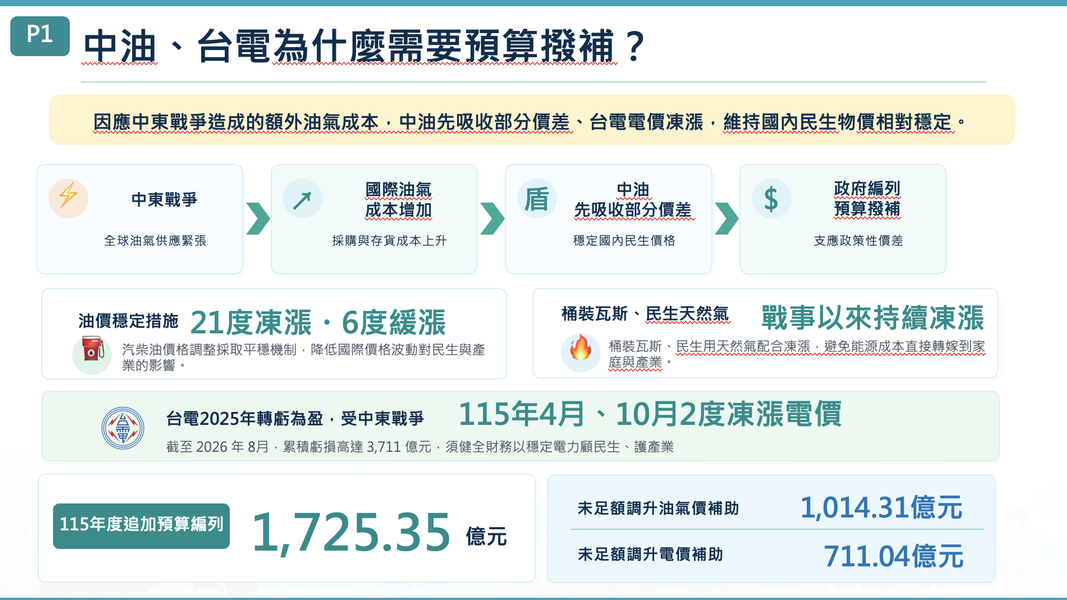Click the yellow summary banner starting 因應中東戰爭

[x=531, y=120]
